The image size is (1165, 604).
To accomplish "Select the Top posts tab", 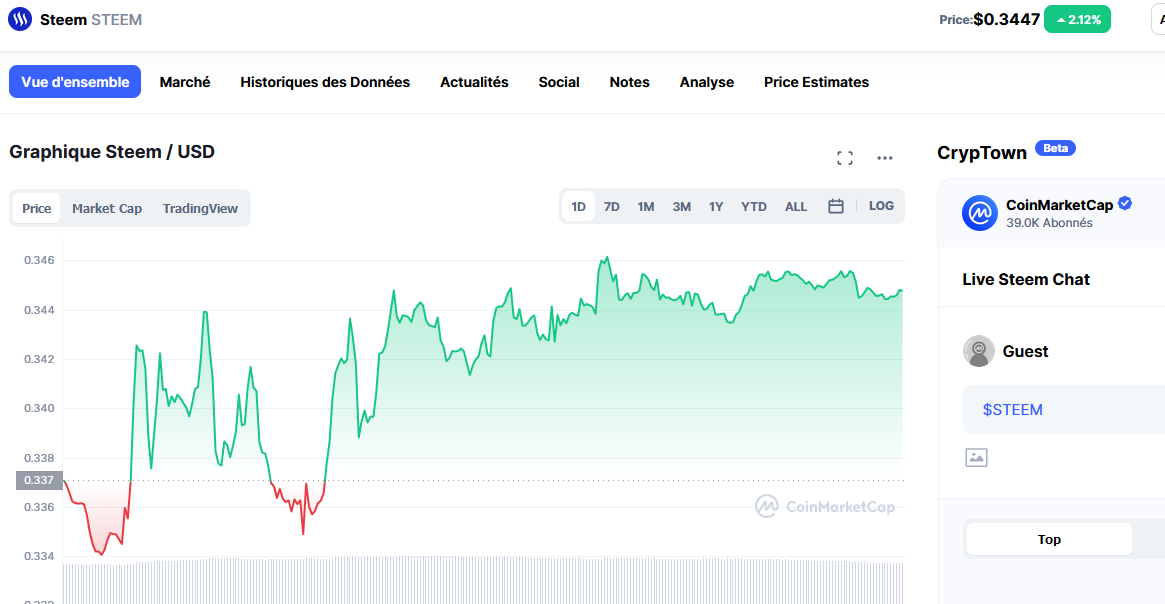I will [1049, 539].
